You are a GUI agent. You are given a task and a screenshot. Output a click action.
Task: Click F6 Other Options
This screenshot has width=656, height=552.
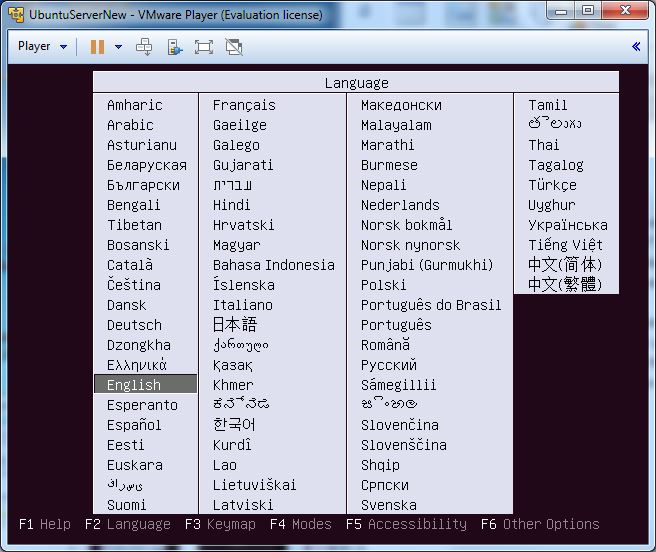pyautogui.click(x=540, y=524)
